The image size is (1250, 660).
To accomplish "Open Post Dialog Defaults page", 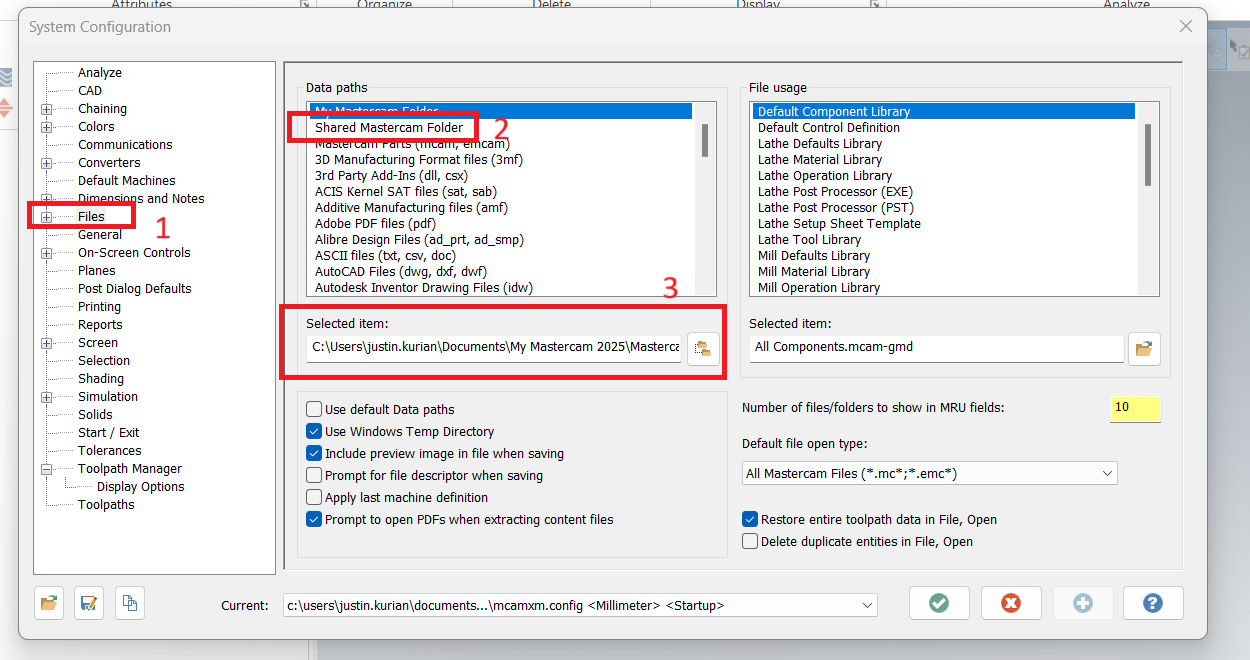I will point(135,288).
